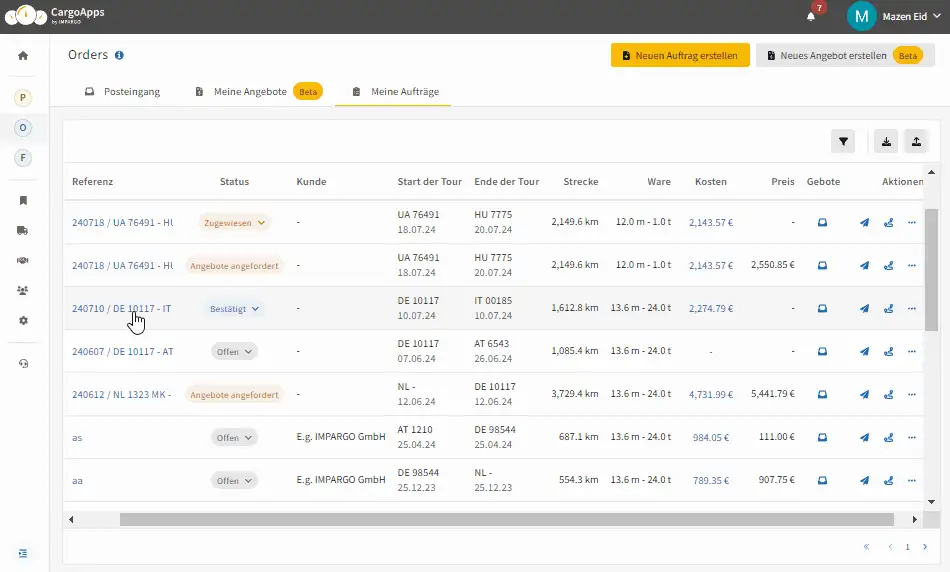Image resolution: width=950 pixels, height=572 pixels.
Task: Click the CargoApps logo
Action: (x=55, y=15)
